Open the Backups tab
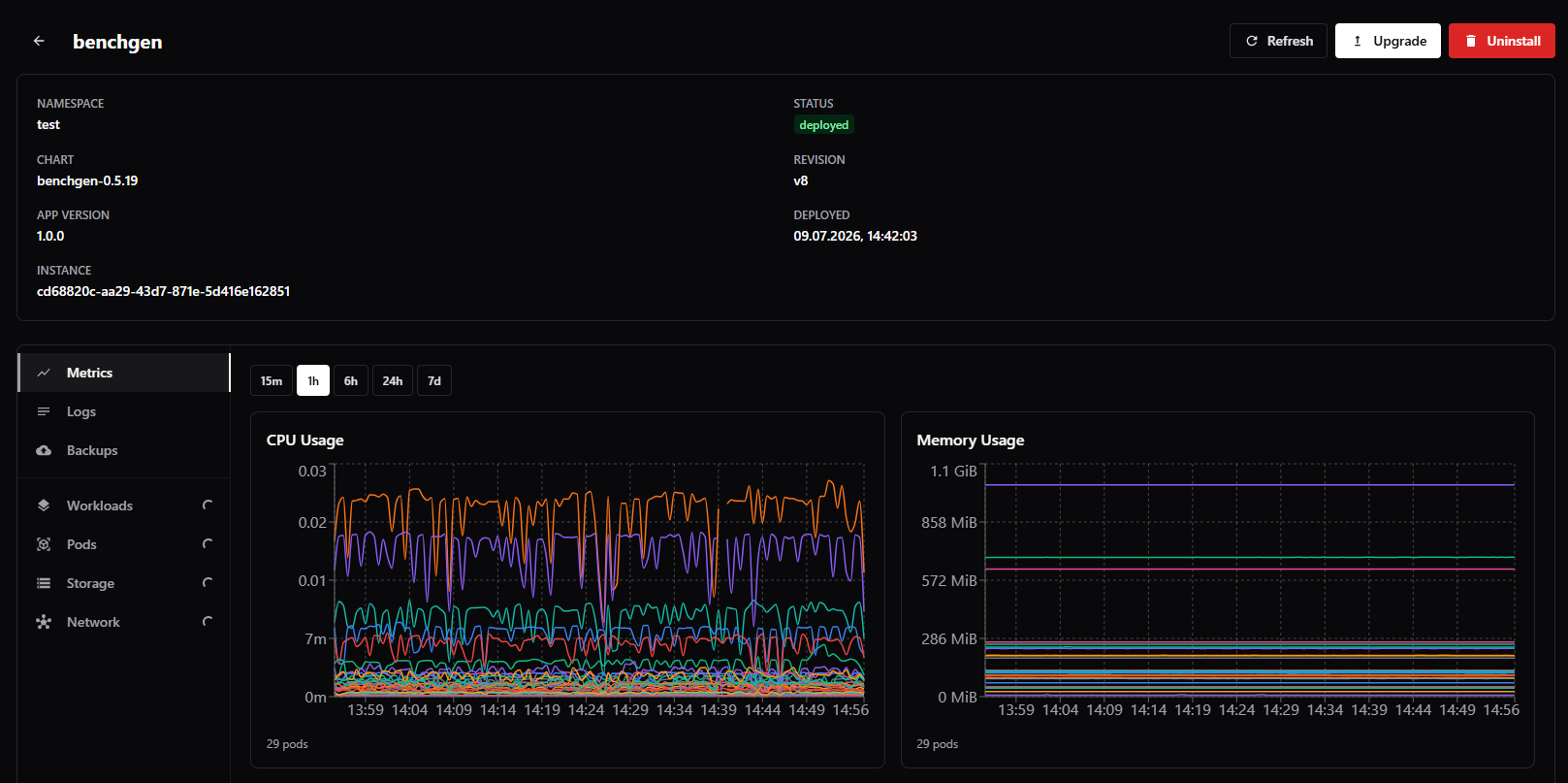The image size is (1568, 783). [x=123, y=450]
